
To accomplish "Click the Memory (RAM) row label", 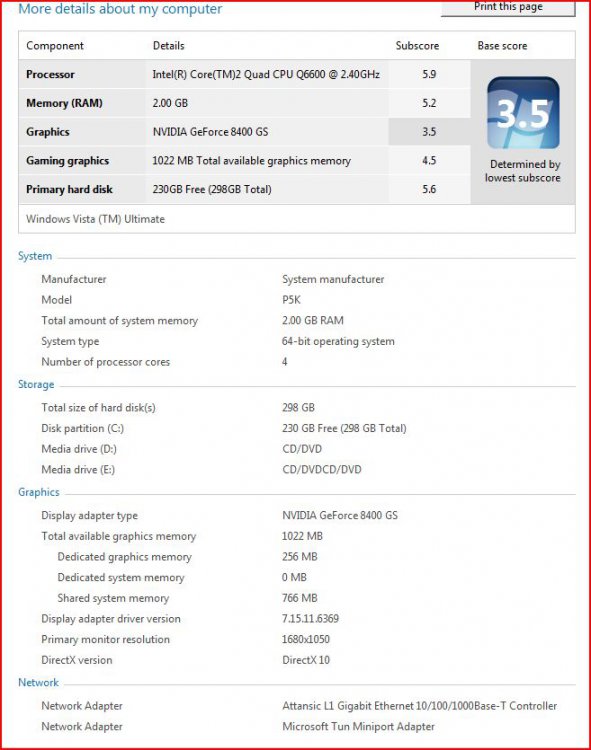I will pyautogui.click(x=64, y=103).
